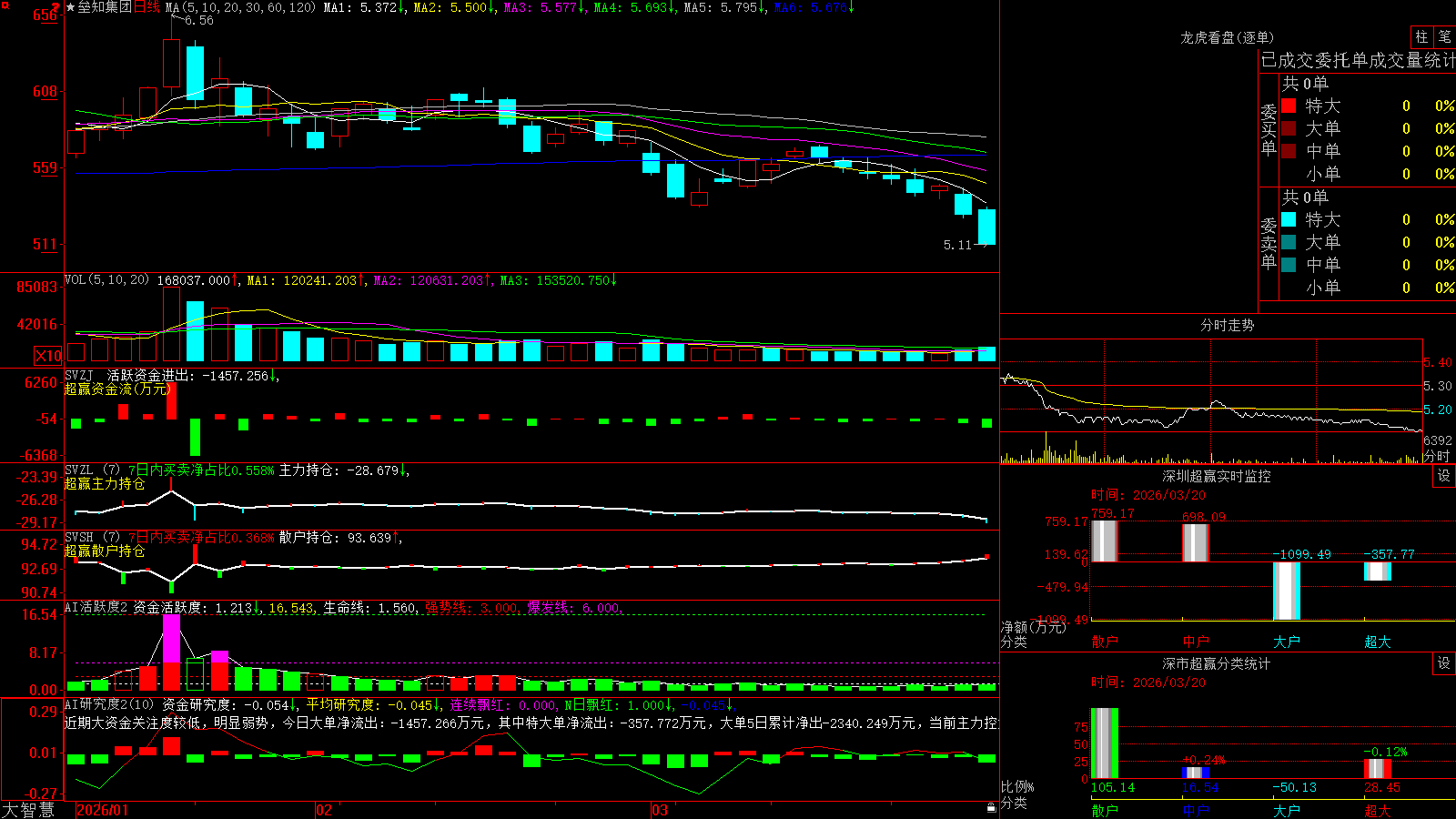Click the 16.54 中户 ratio value
Viewport: 1456px width, 819px height.
click(x=1200, y=787)
